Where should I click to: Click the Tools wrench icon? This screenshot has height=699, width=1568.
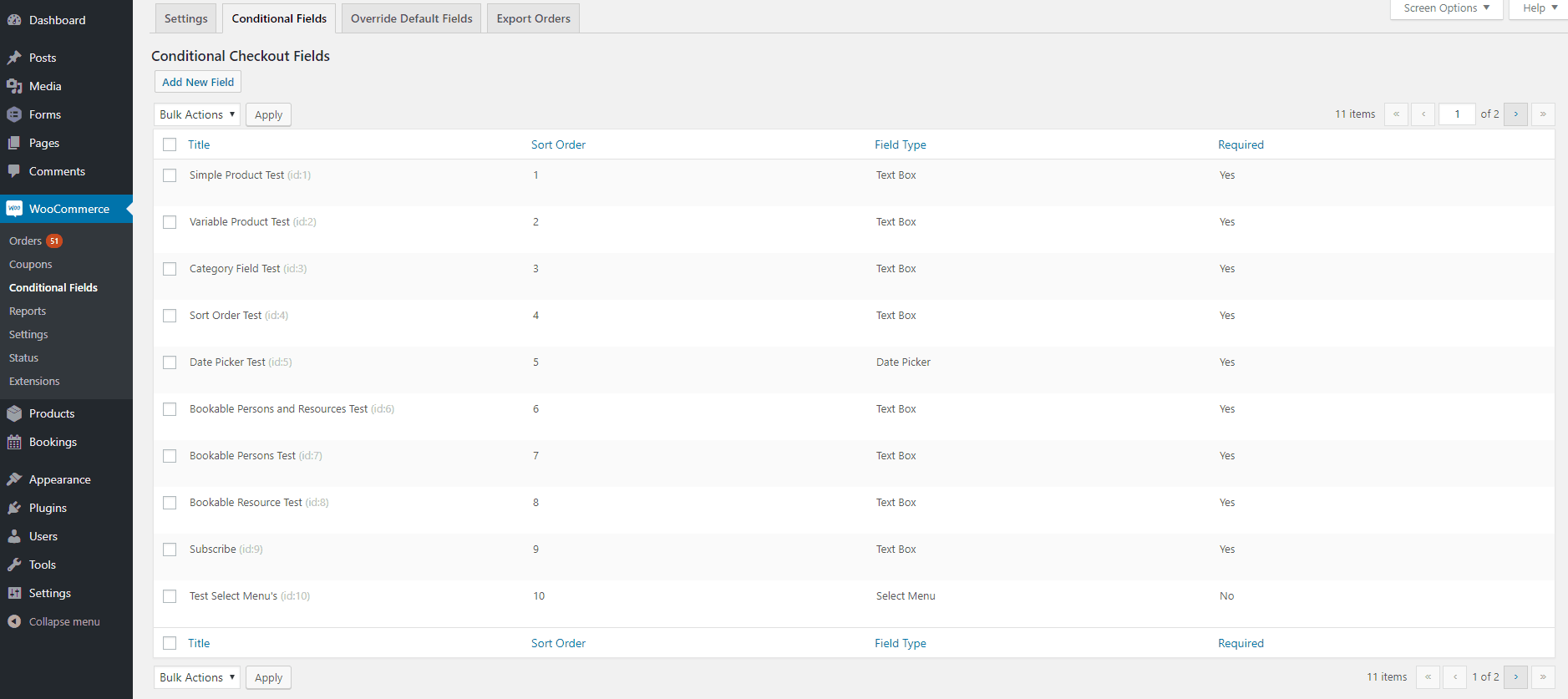click(14, 565)
